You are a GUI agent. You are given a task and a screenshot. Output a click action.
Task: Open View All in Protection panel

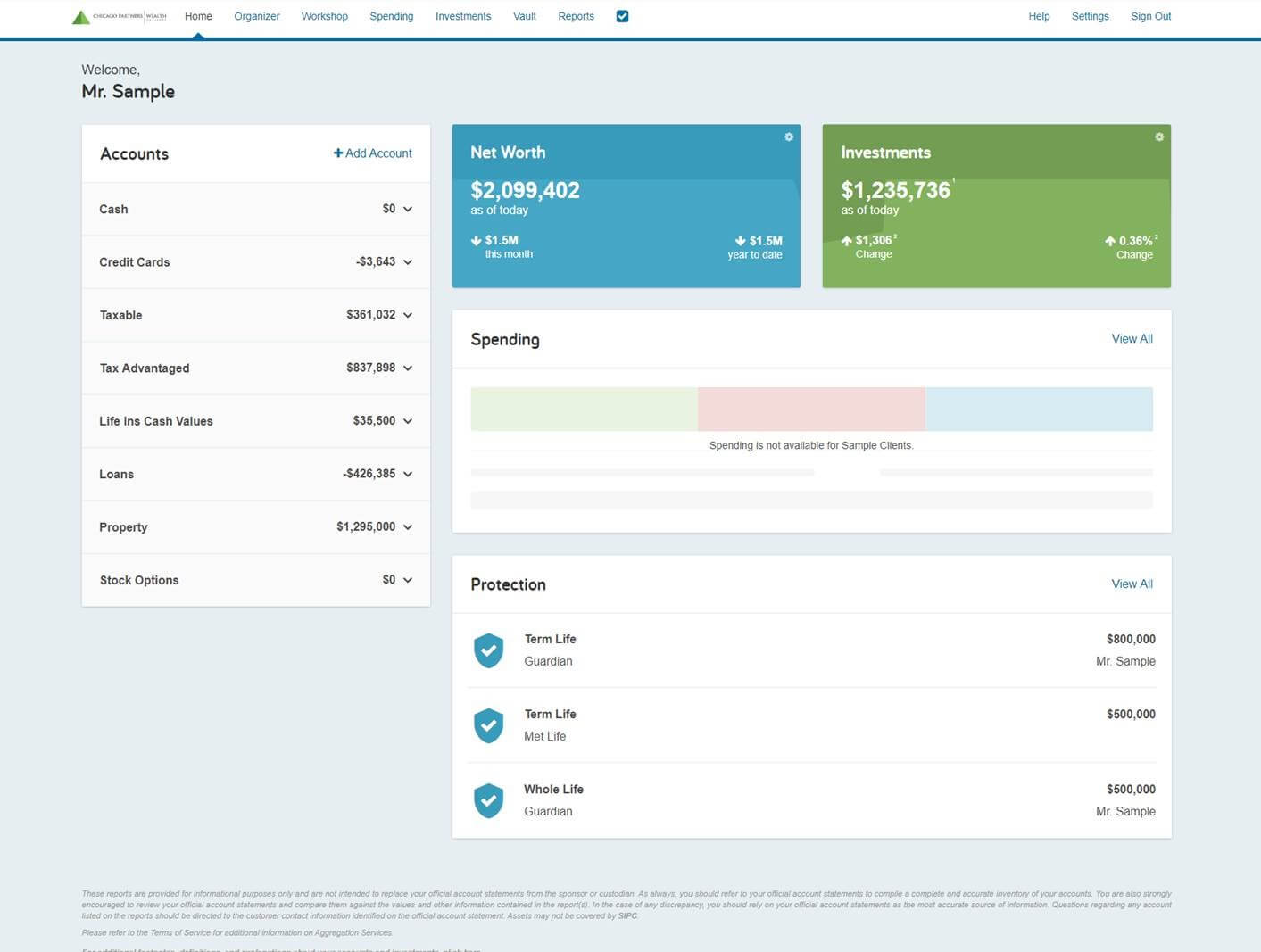pyautogui.click(x=1132, y=584)
